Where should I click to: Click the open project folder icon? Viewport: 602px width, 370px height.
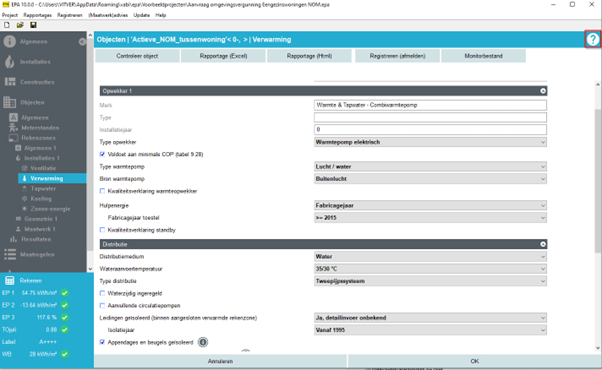[20, 25]
